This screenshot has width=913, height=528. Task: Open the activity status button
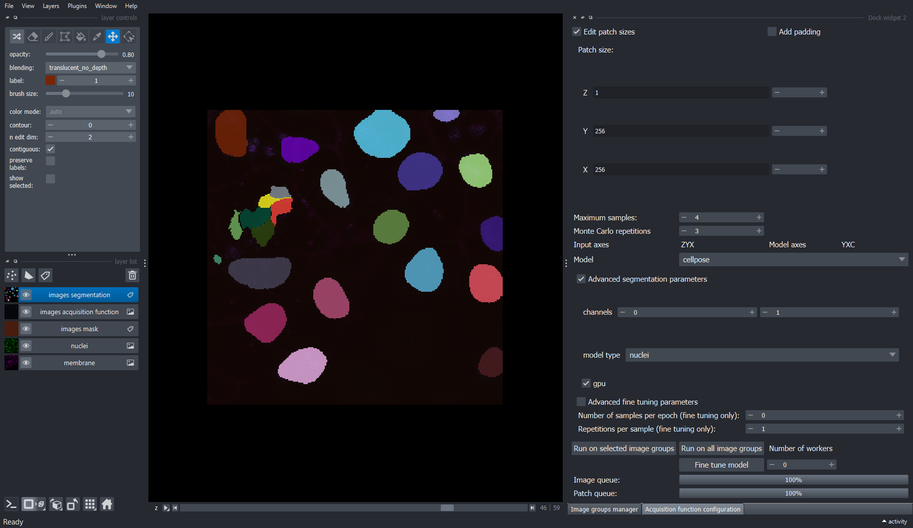895,522
